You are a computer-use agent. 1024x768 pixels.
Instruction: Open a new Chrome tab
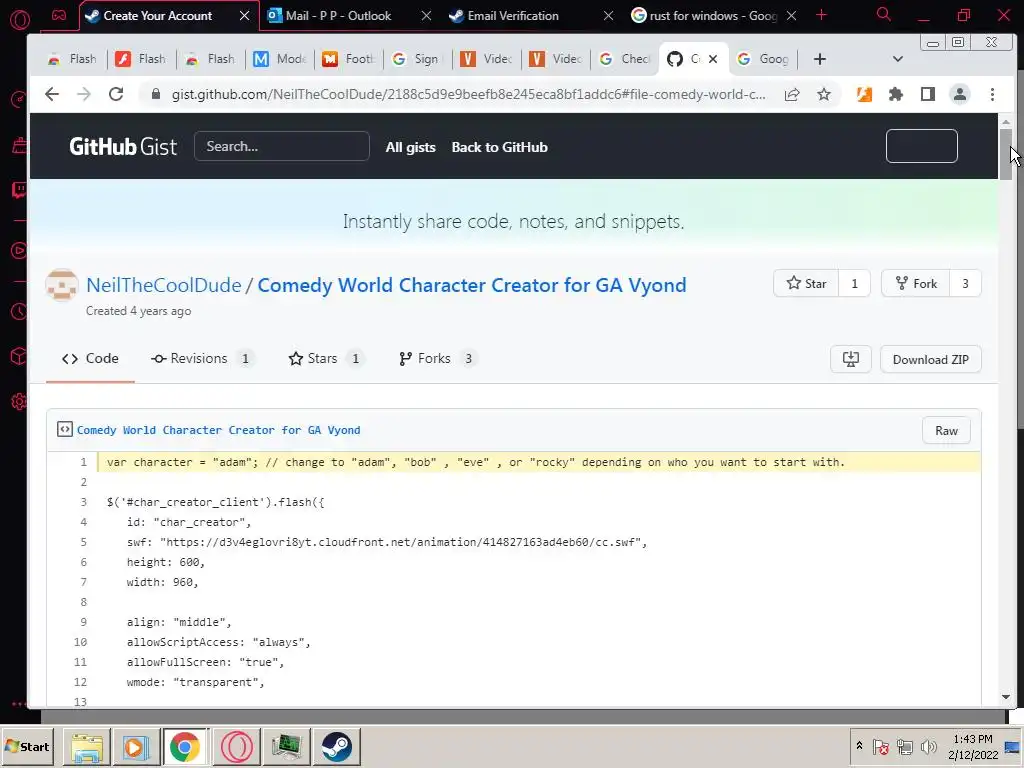820,59
